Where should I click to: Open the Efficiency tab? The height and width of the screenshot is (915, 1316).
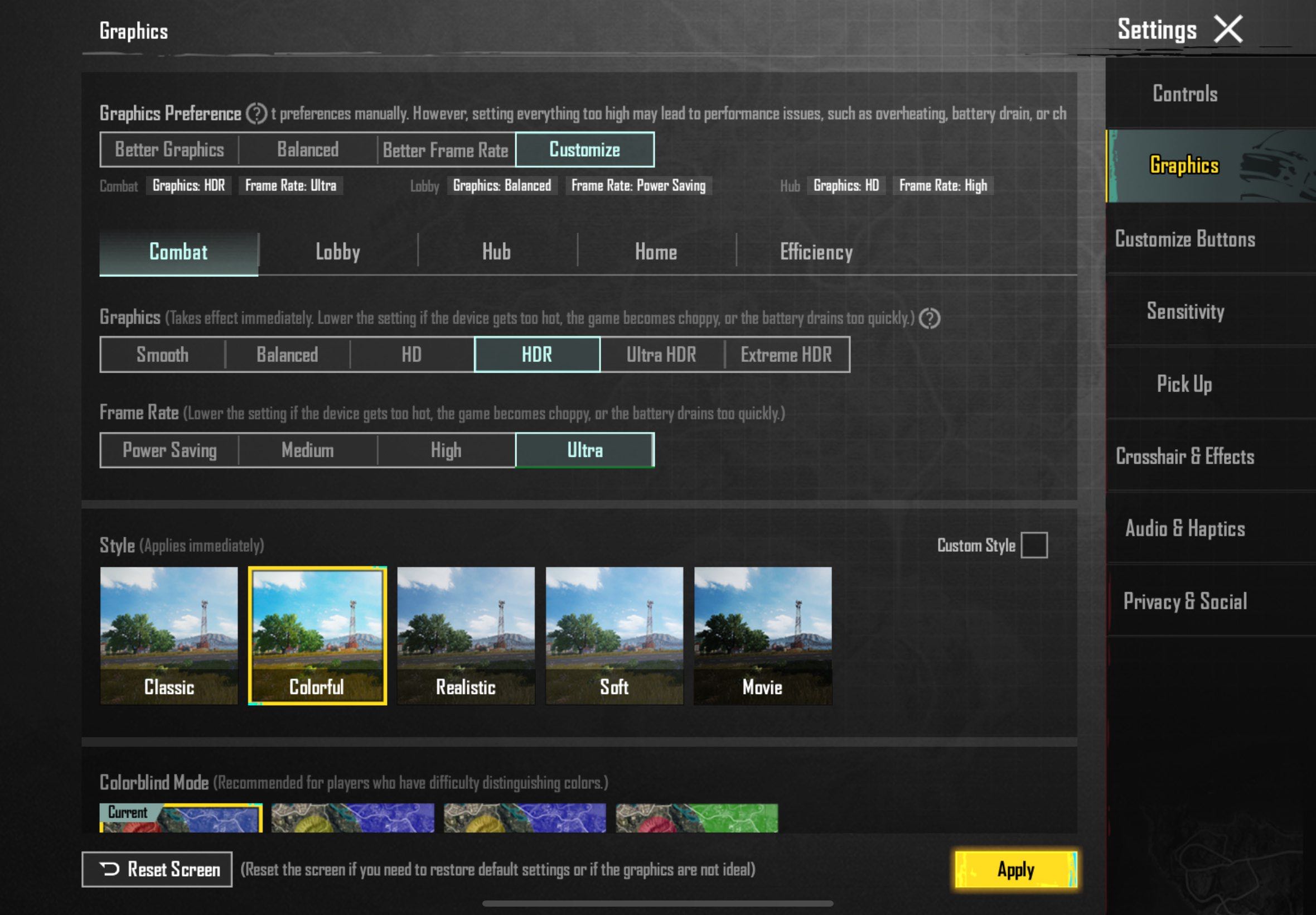(816, 252)
